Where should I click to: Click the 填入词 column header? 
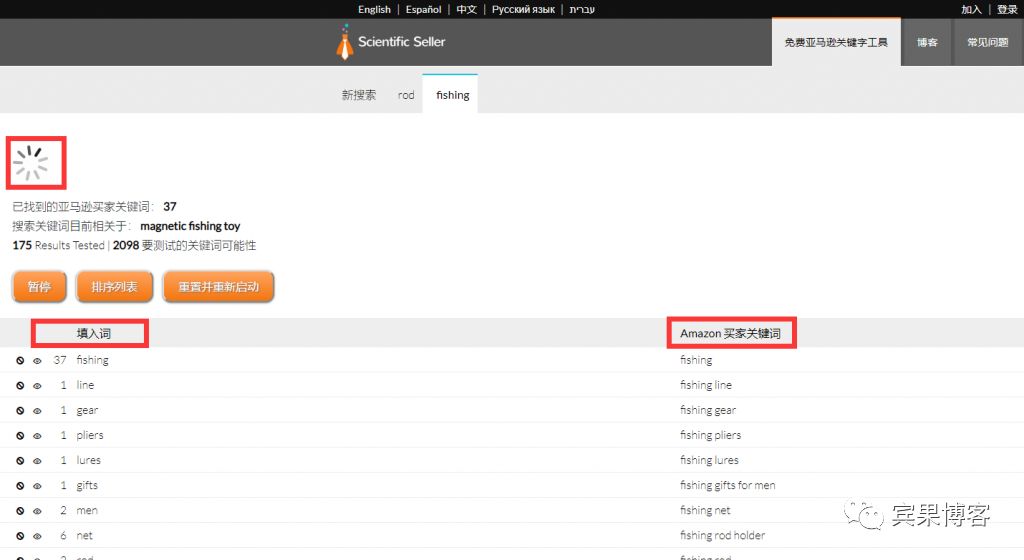(x=93, y=334)
